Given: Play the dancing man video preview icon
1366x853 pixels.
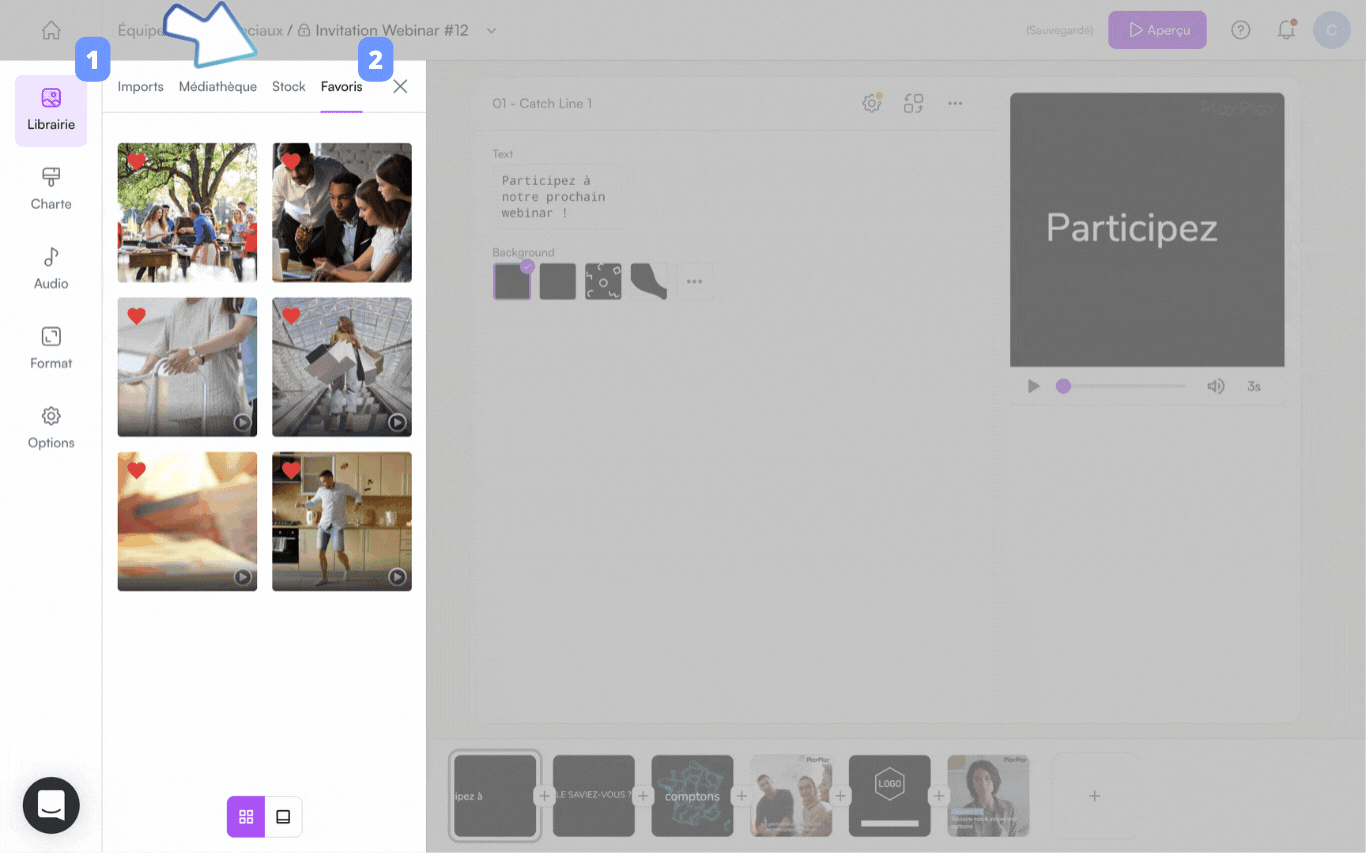Looking at the screenshot, I should pyautogui.click(x=397, y=577).
